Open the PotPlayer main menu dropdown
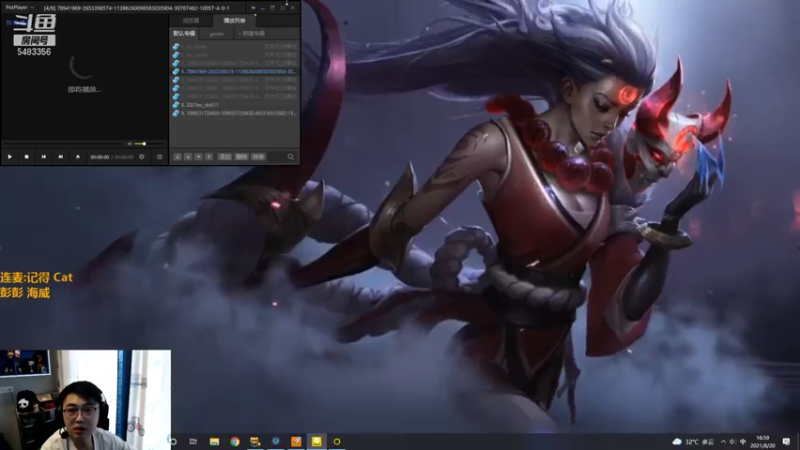800x450 pixels. click(x=19, y=8)
